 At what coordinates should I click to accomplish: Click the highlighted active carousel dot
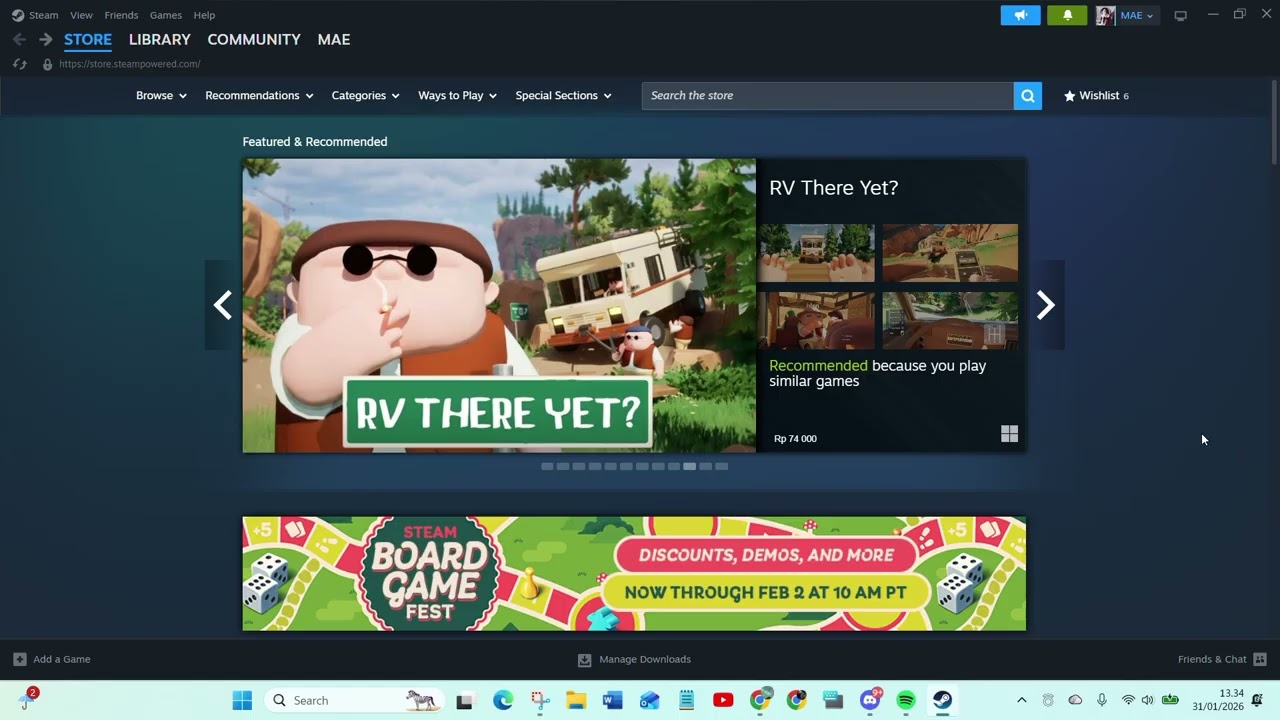tap(690, 466)
